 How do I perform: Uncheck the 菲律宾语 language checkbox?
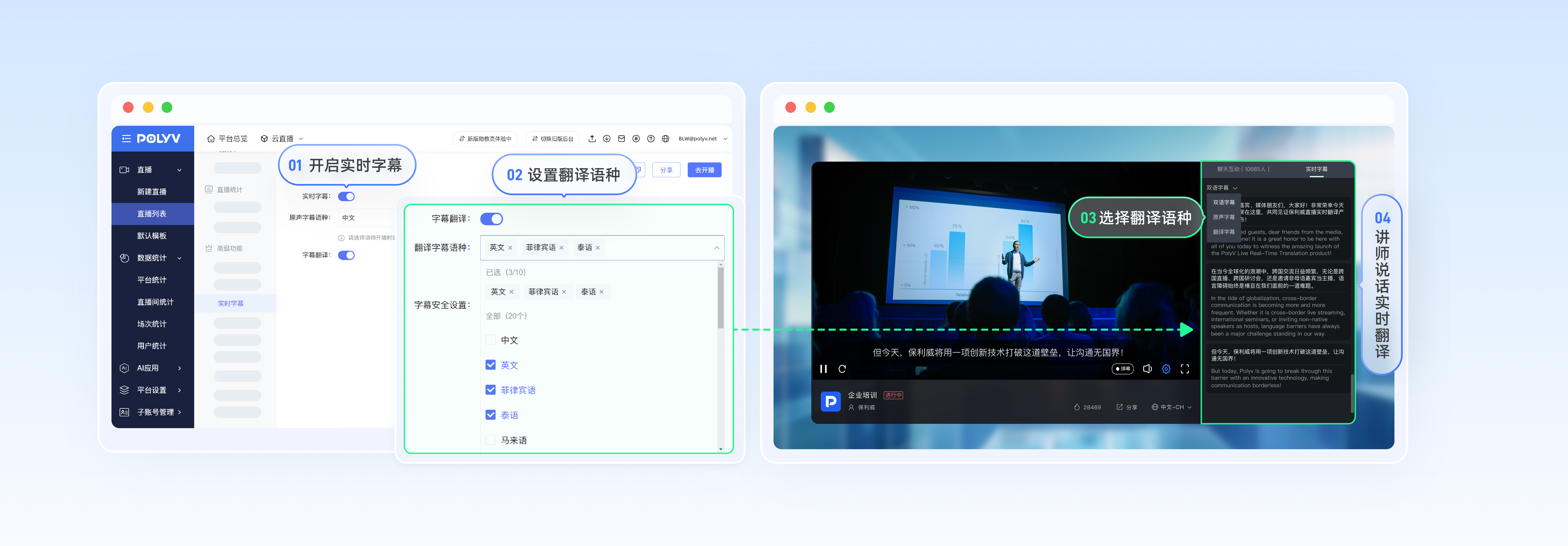click(491, 390)
